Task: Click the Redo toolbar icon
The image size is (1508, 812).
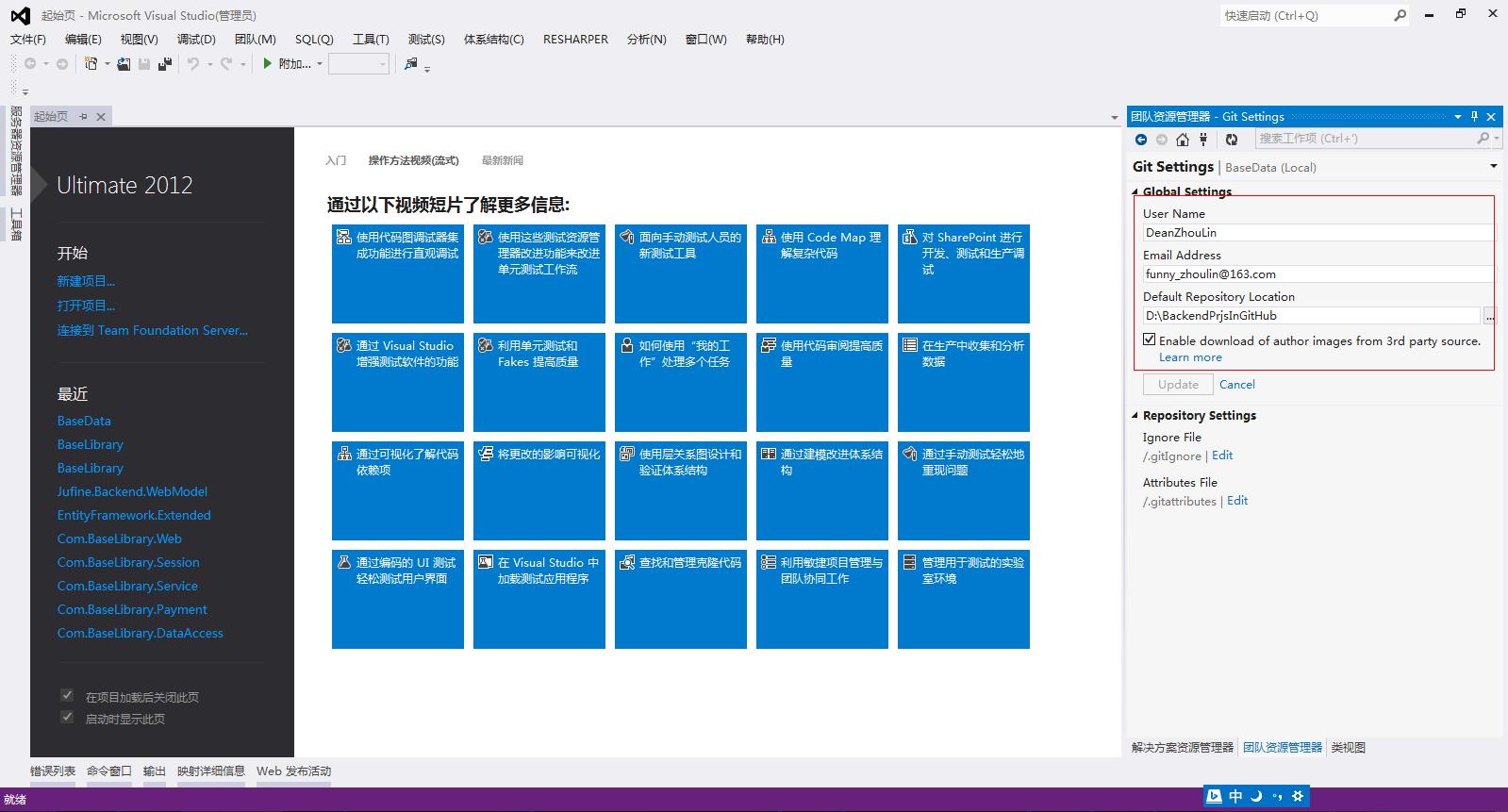Action: [226, 63]
